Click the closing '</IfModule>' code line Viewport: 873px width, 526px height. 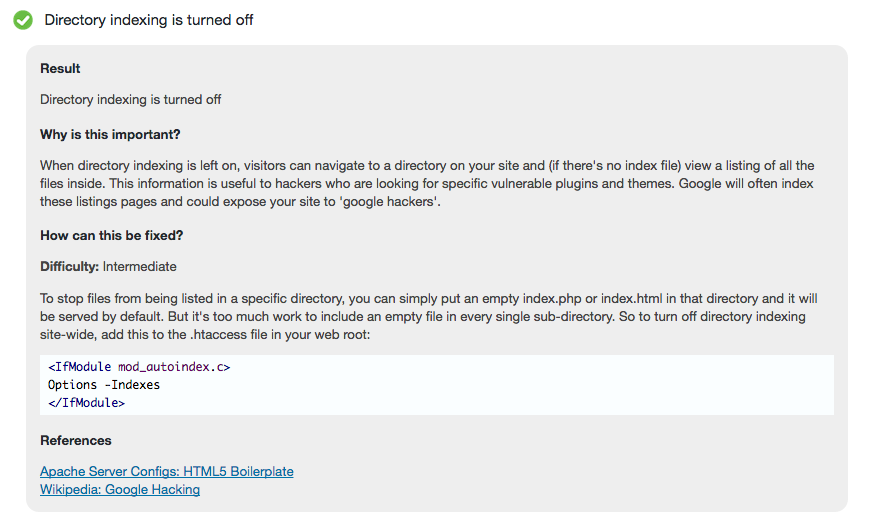86,402
